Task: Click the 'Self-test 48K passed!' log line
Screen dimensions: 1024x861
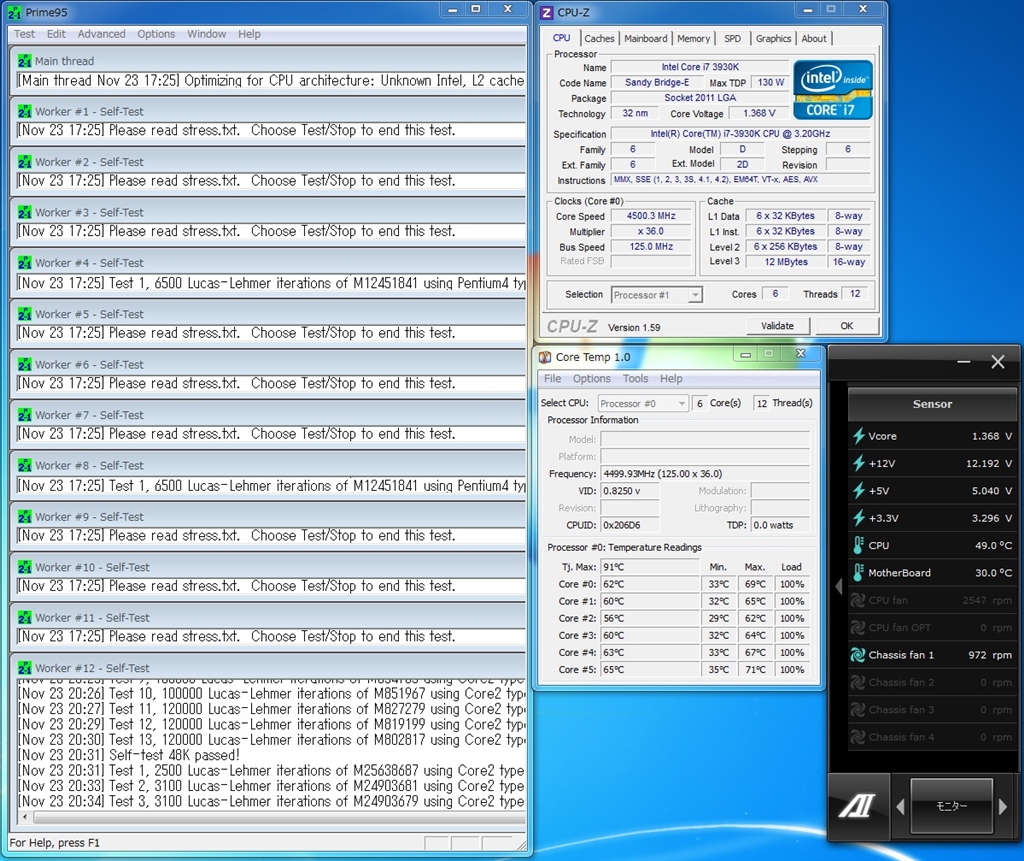Action: point(129,755)
